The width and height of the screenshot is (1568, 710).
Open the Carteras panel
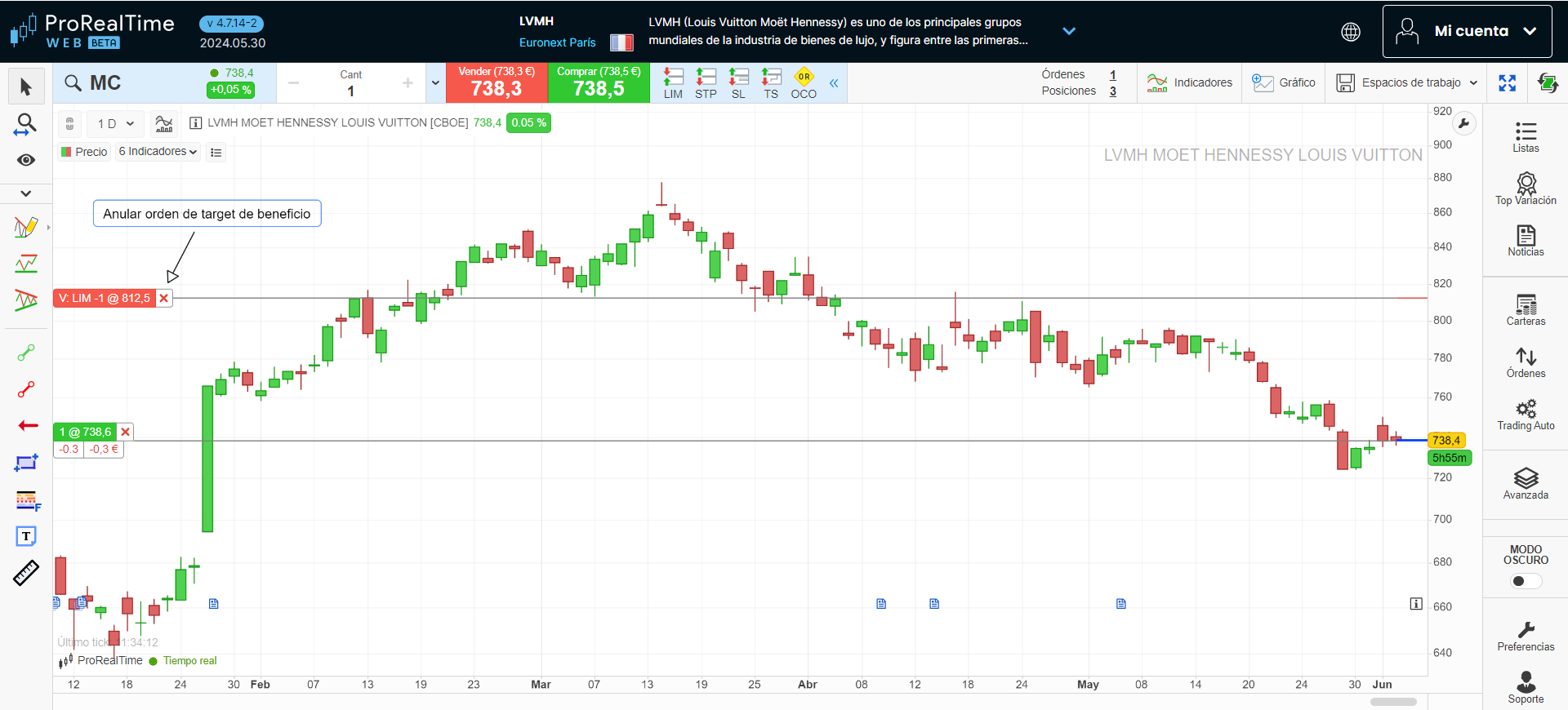pyautogui.click(x=1526, y=310)
